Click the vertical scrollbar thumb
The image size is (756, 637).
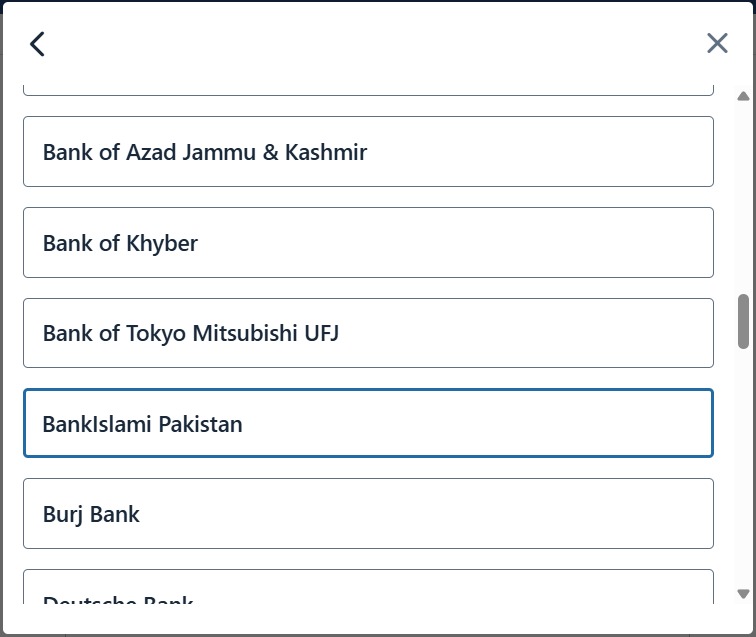[x=743, y=321]
